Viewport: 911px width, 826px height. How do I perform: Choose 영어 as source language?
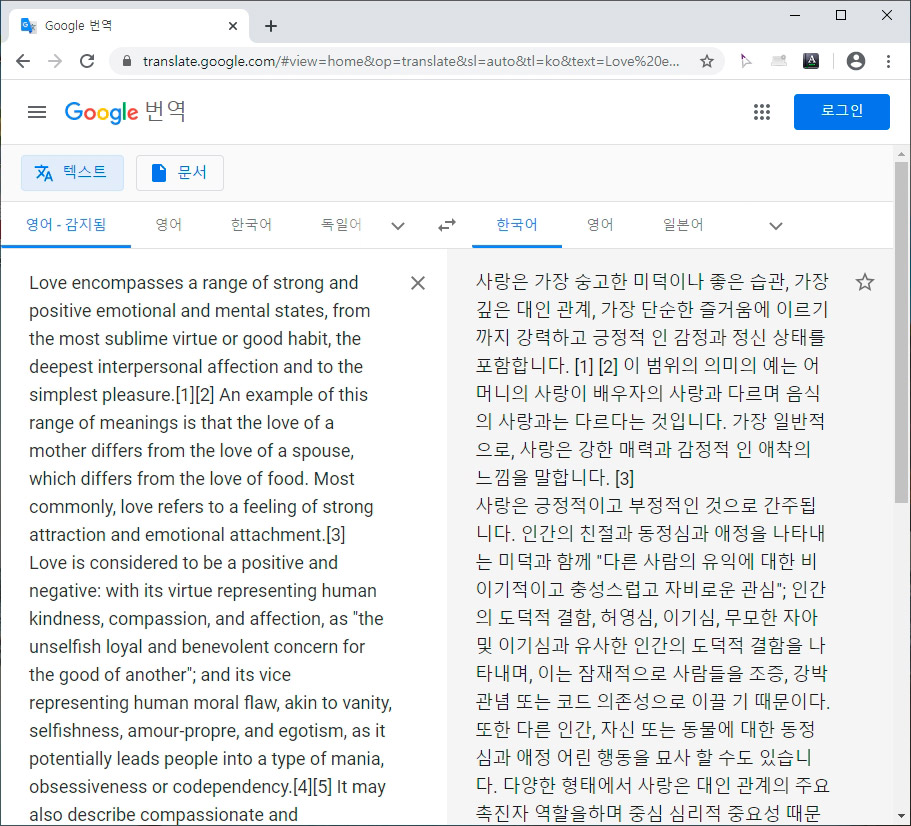point(168,225)
